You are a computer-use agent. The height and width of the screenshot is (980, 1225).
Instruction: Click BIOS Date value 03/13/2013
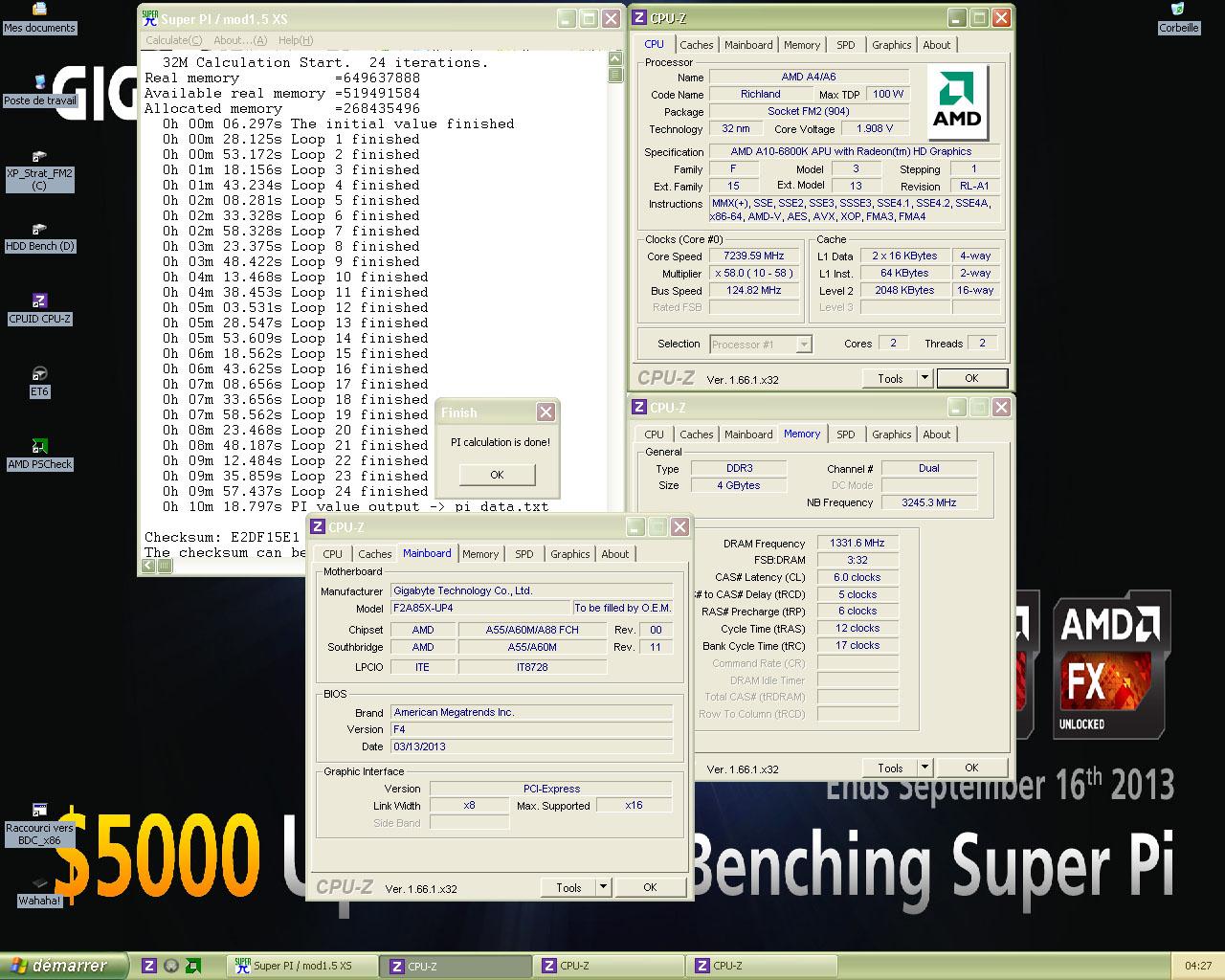(x=531, y=746)
